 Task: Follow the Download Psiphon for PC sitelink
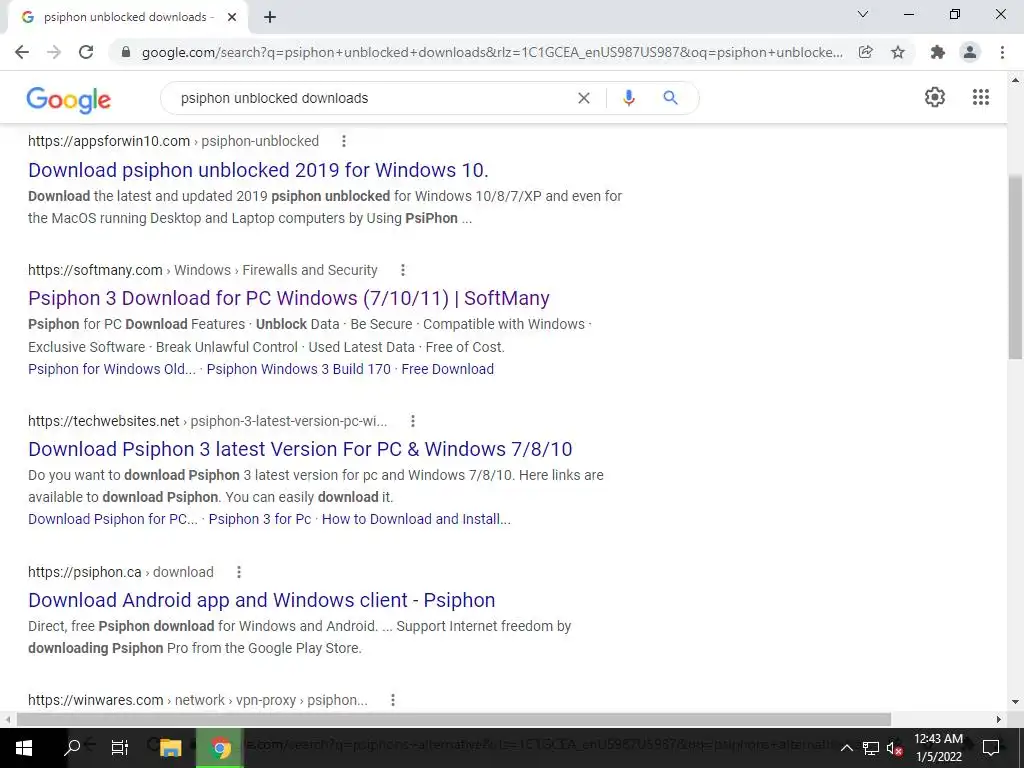point(112,519)
